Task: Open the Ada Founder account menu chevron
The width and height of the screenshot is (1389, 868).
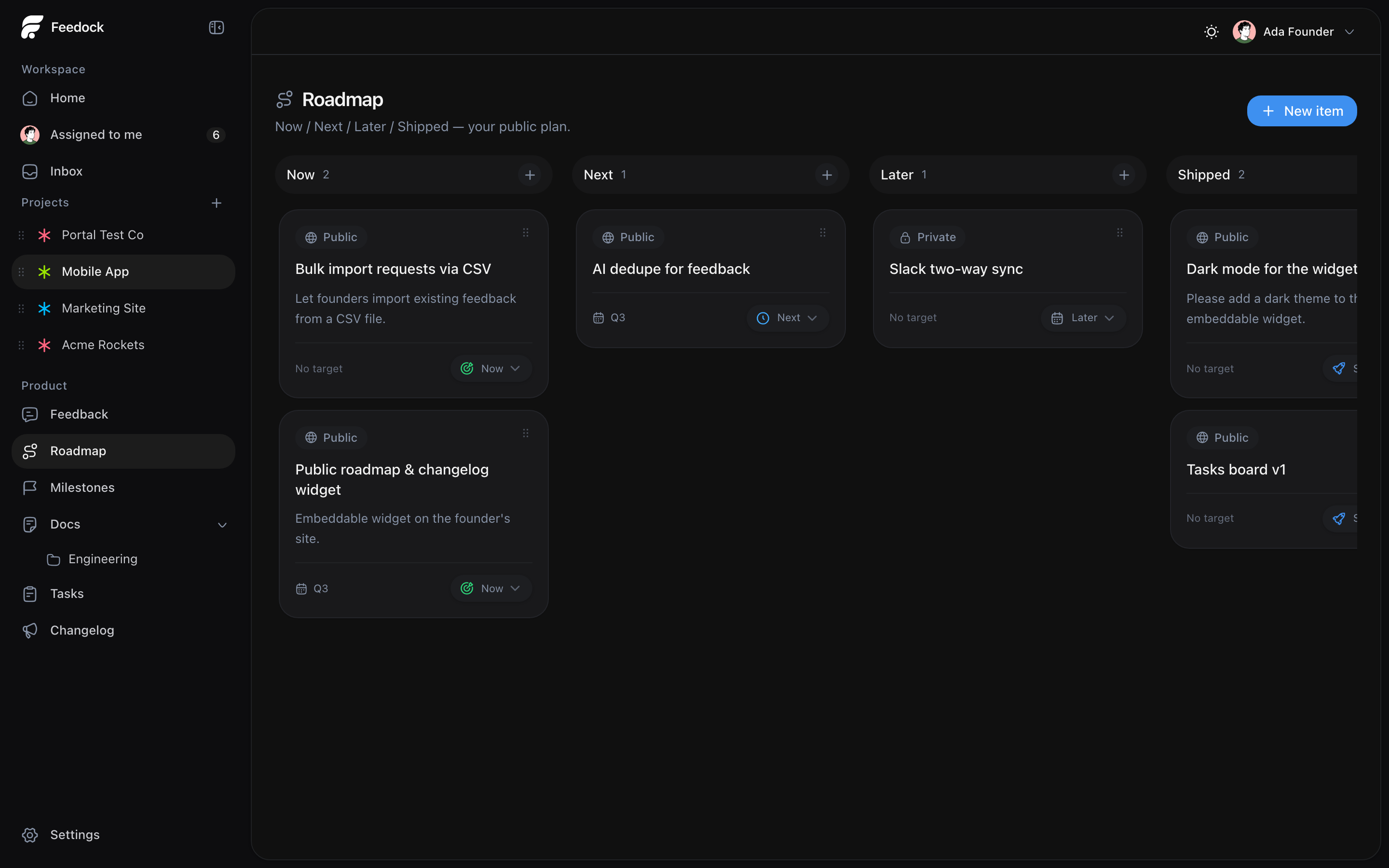Action: (1349, 32)
